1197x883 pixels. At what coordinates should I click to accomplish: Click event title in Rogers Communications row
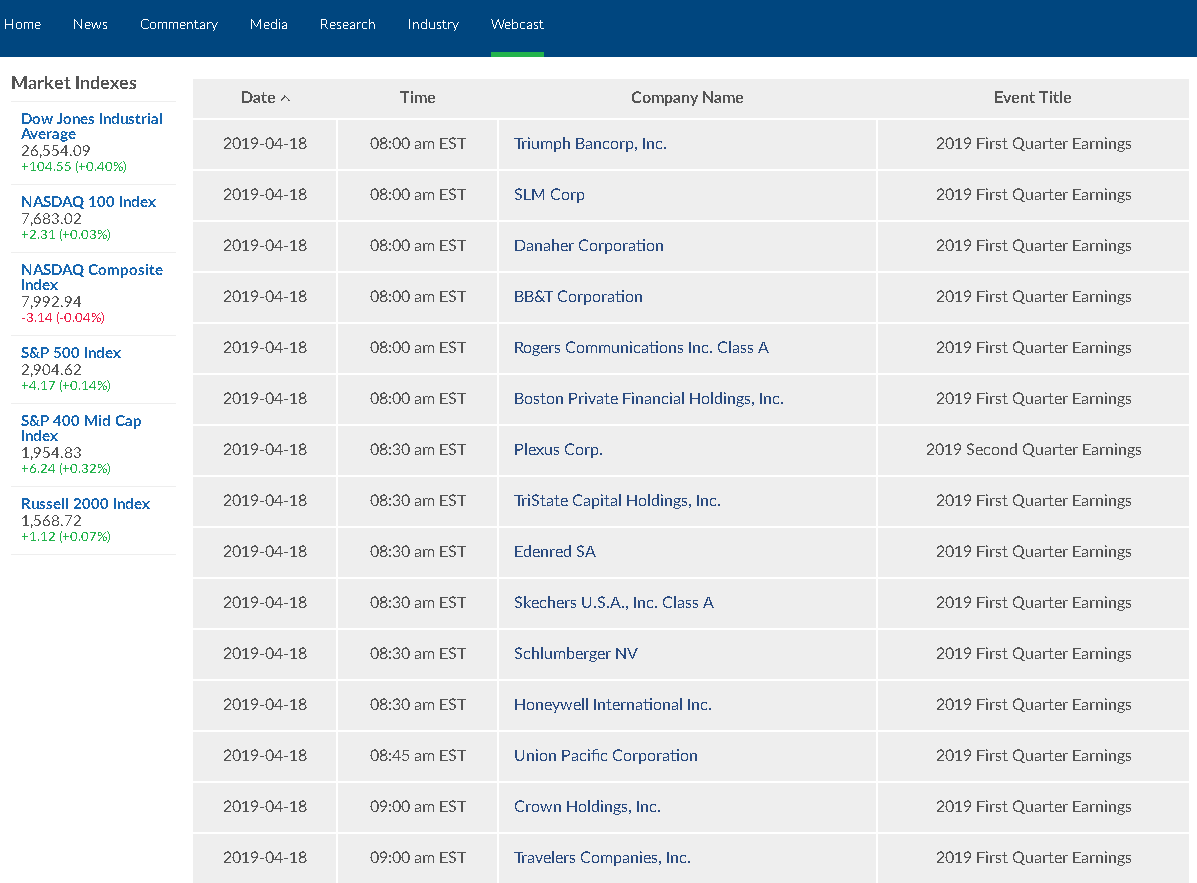pos(1034,347)
